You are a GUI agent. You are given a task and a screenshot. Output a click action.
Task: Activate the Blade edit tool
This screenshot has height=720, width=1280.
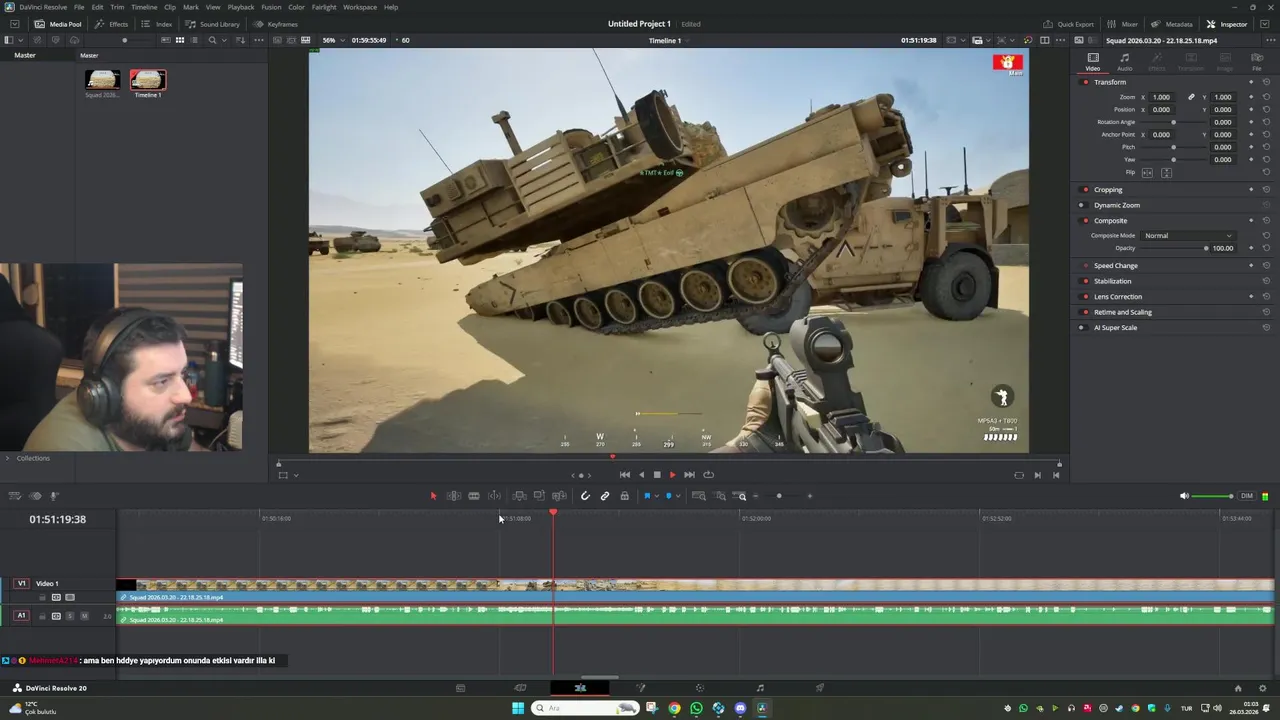pyautogui.click(x=474, y=496)
